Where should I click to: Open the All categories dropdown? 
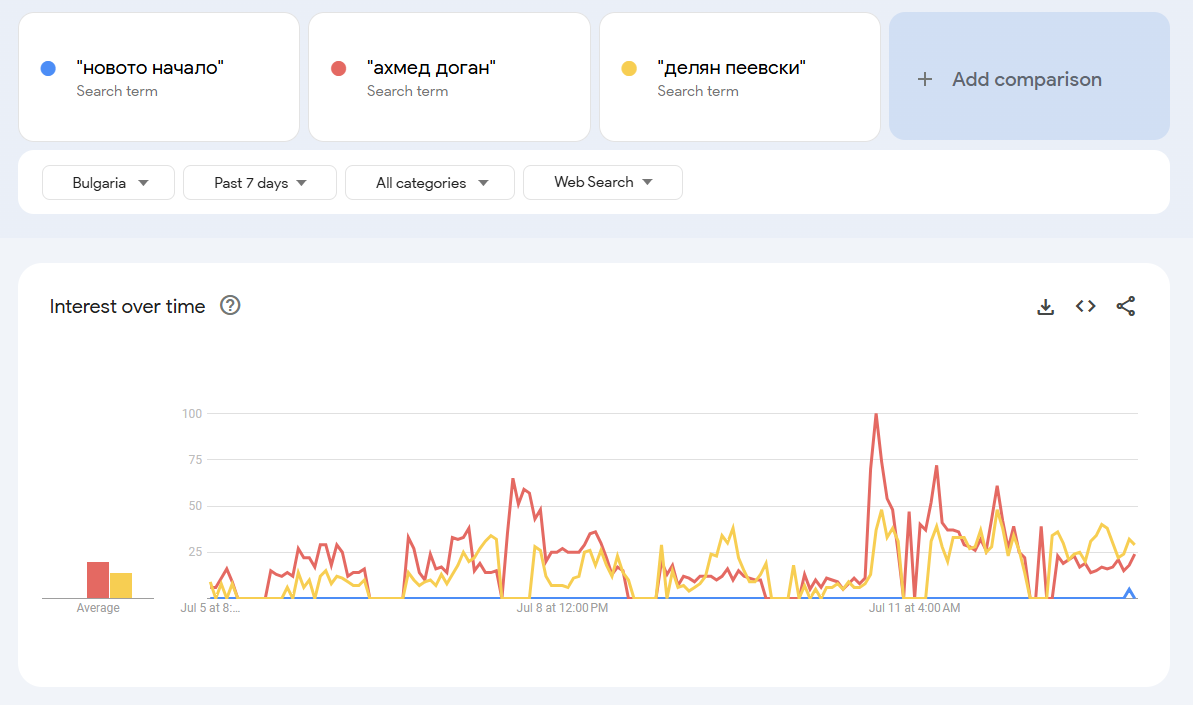pyautogui.click(x=430, y=183)
